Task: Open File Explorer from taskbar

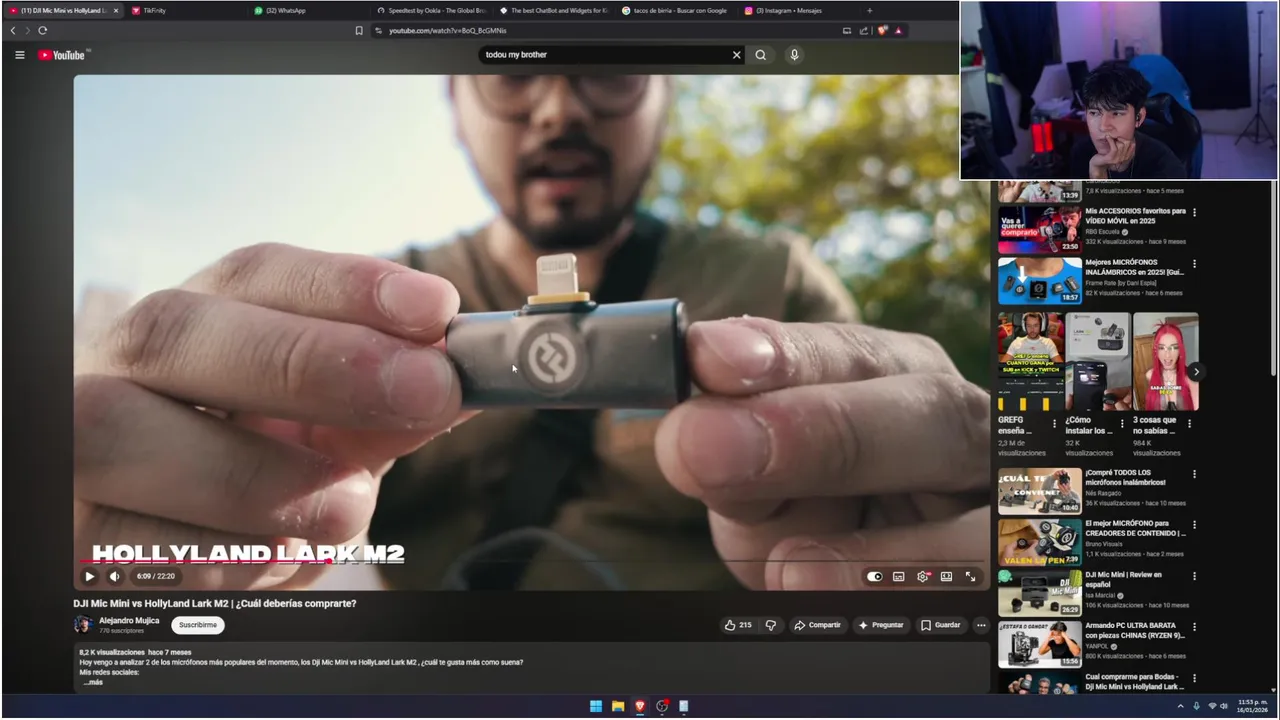Action: pos(618,706)
